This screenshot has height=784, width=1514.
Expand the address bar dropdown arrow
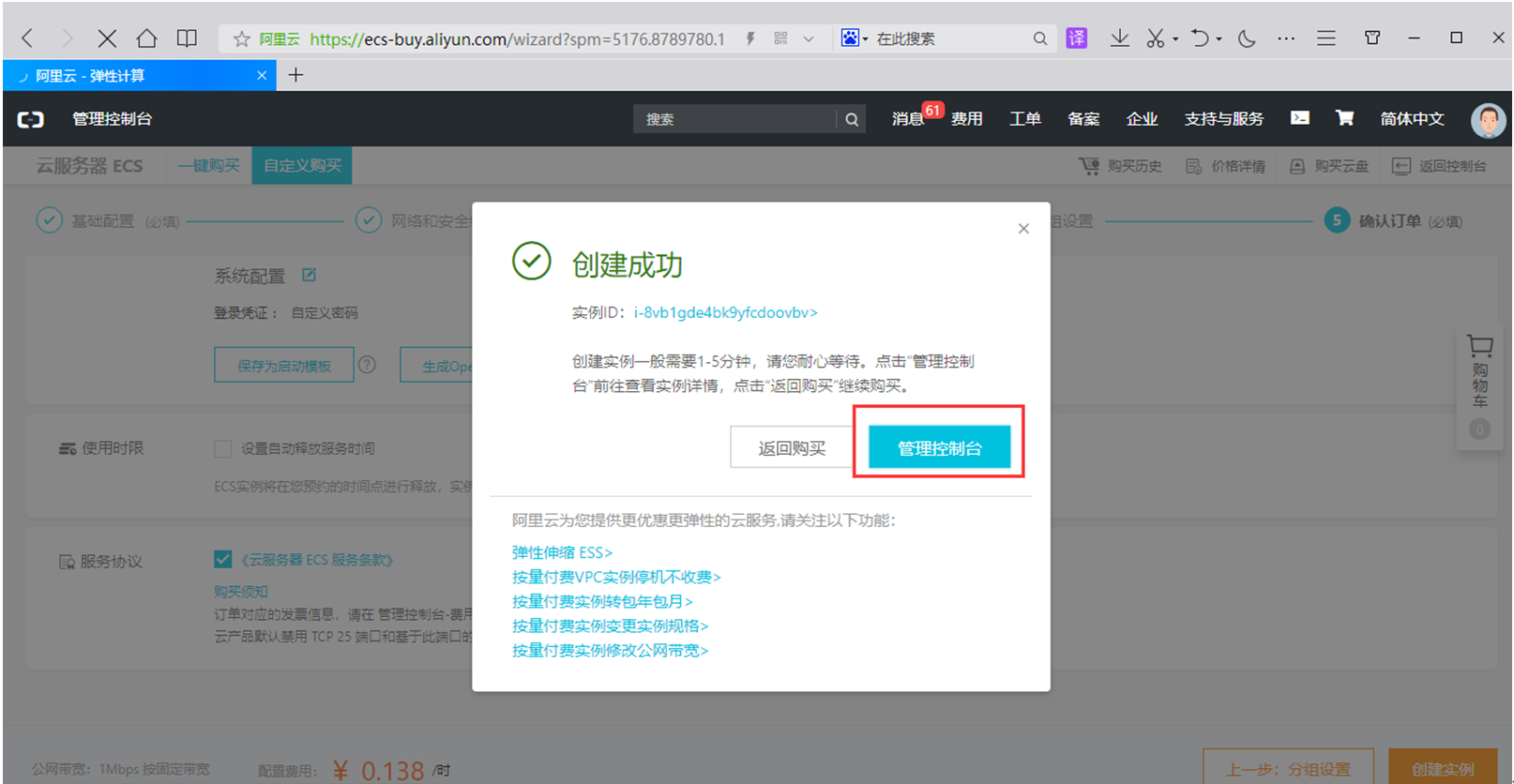[x=809, y=39]
